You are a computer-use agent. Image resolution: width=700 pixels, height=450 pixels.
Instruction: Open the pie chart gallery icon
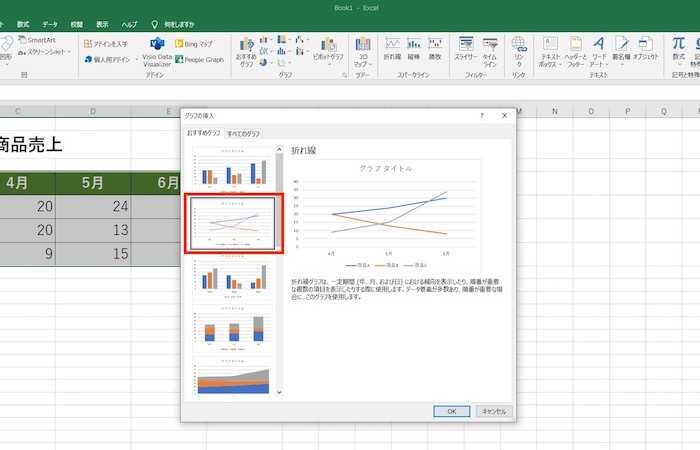click(263, 62)
